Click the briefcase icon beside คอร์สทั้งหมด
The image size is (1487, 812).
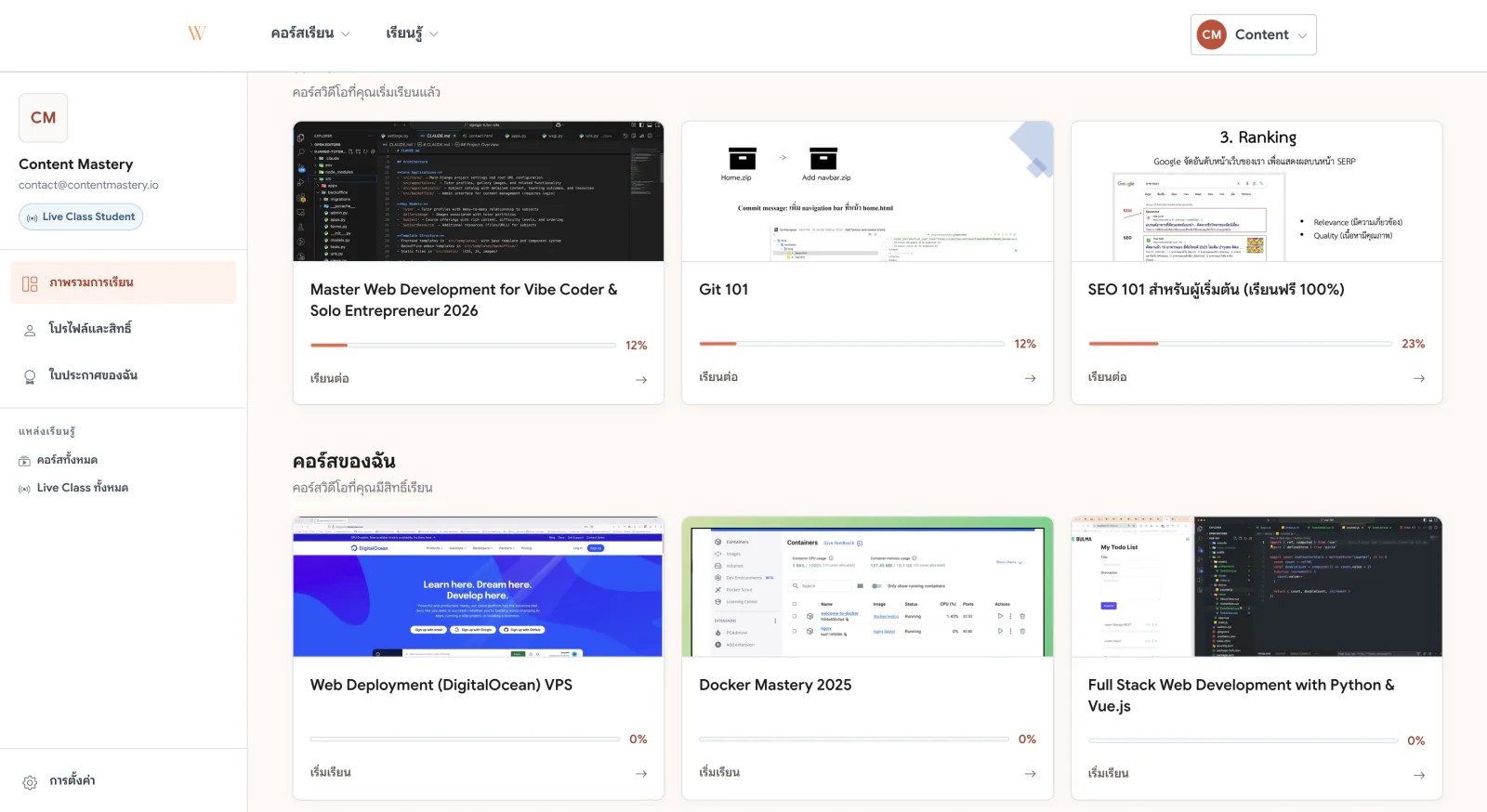pyautogui.click(x=24, y=461)
